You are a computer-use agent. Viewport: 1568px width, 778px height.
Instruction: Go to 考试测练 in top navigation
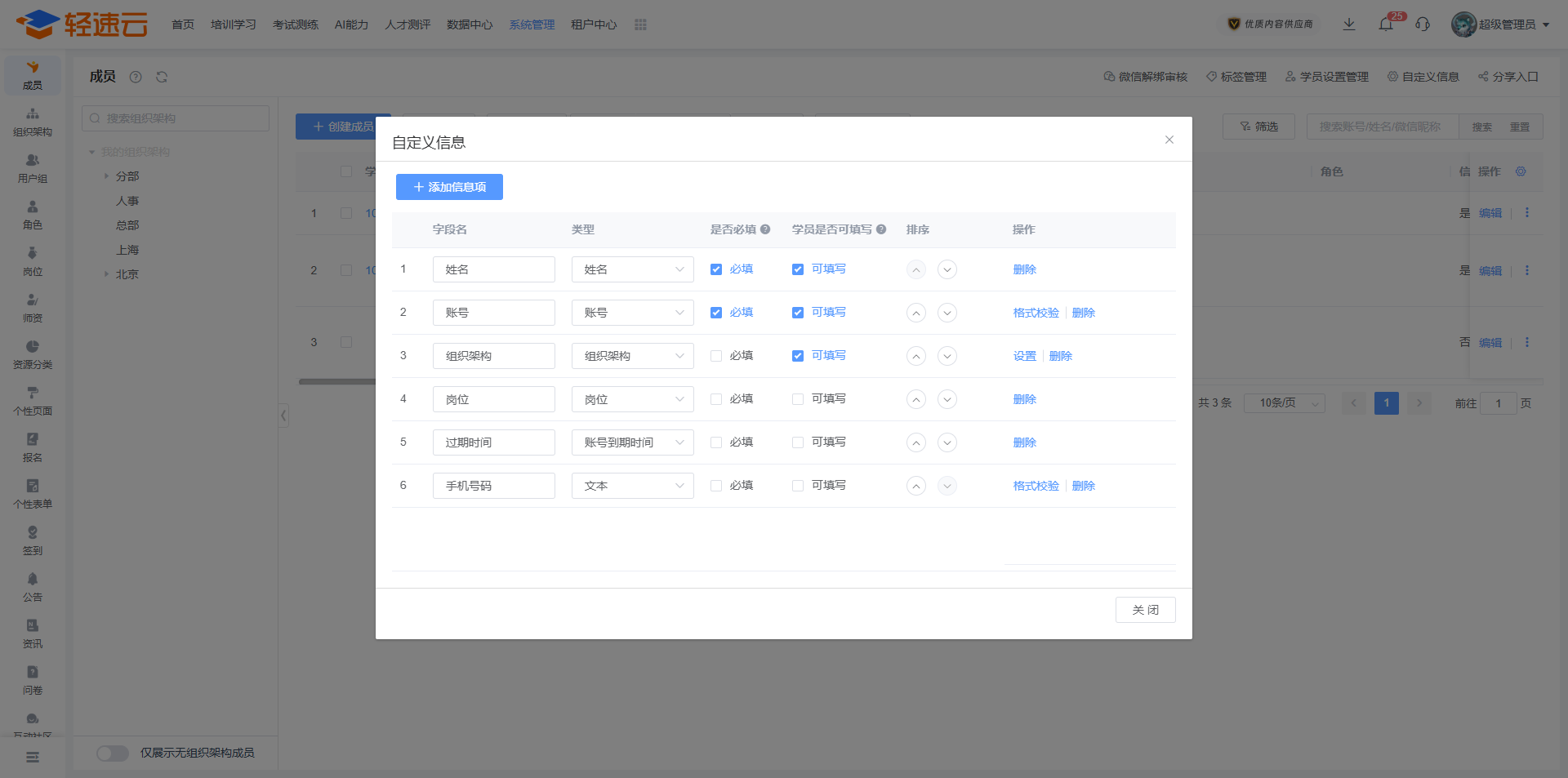click(296, 24)
